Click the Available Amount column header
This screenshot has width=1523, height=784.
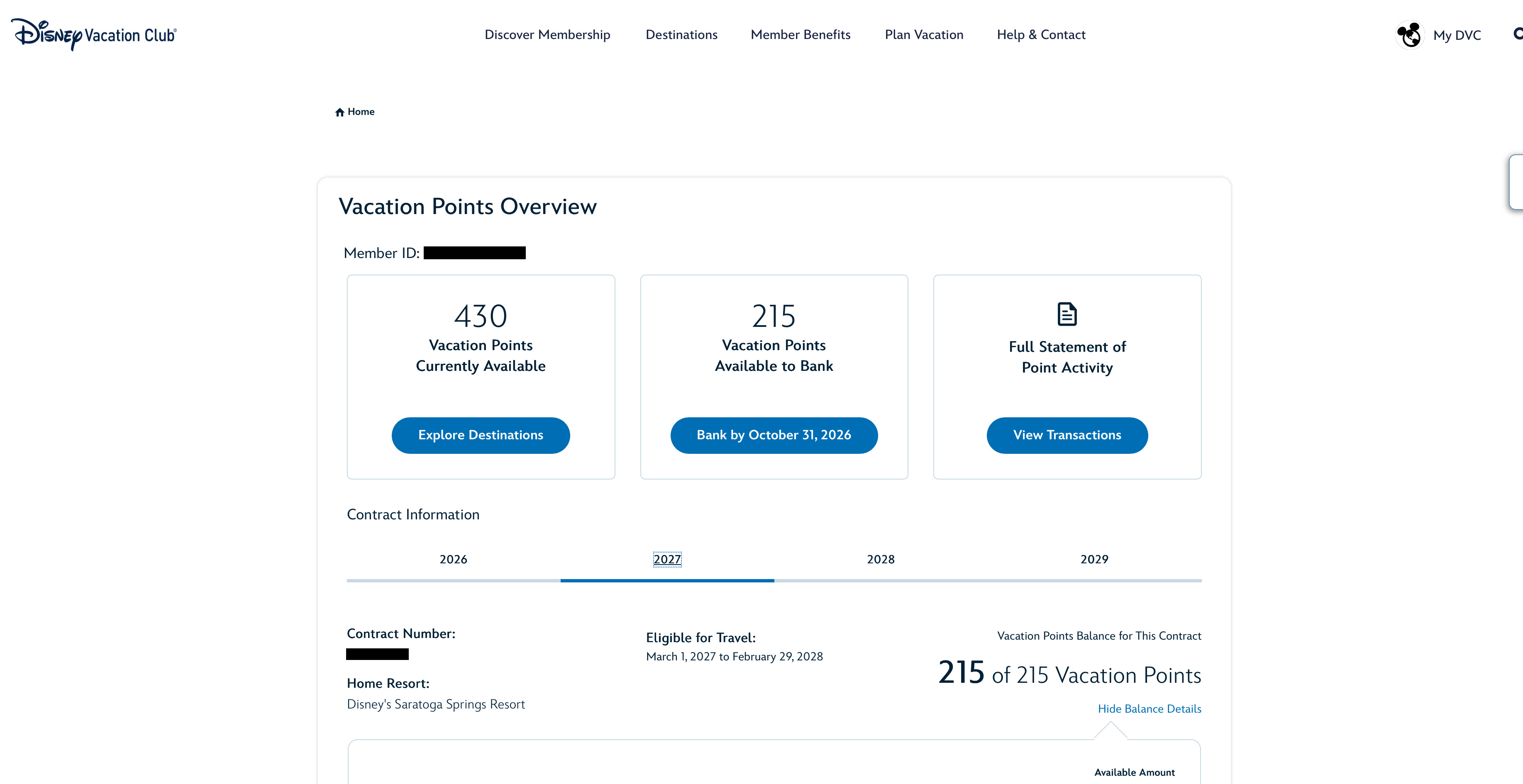pos(1135,773)
